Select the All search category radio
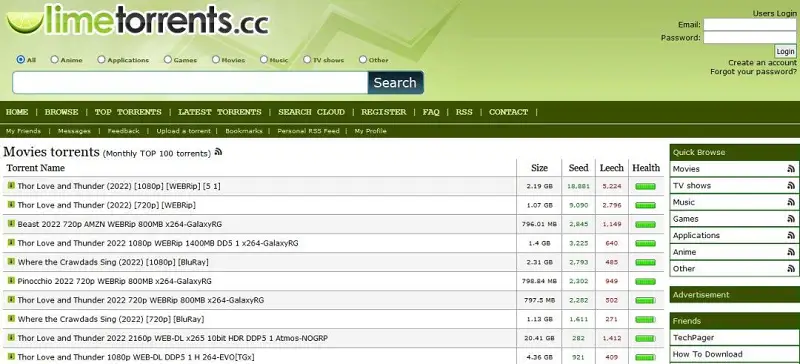Image resolution: width=800 pixels, height=364 pixels. (21, 59)
